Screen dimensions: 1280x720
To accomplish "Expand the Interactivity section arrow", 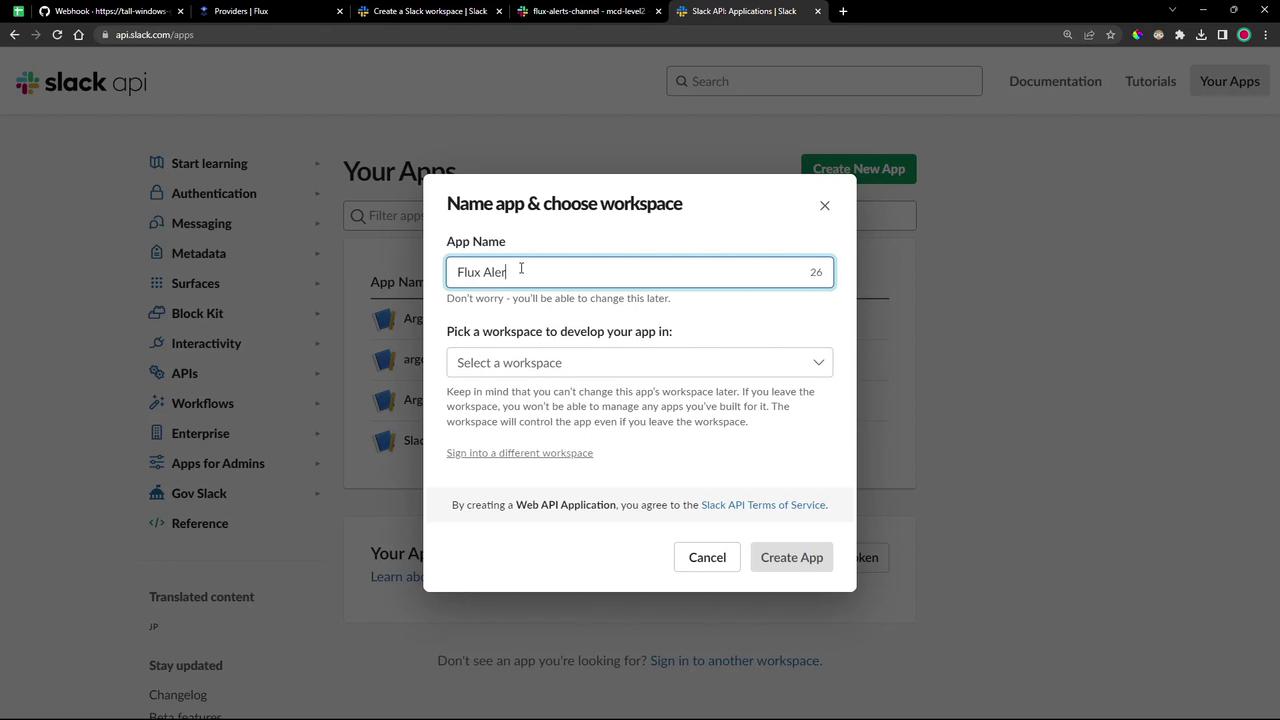I will tap(318, 343).
